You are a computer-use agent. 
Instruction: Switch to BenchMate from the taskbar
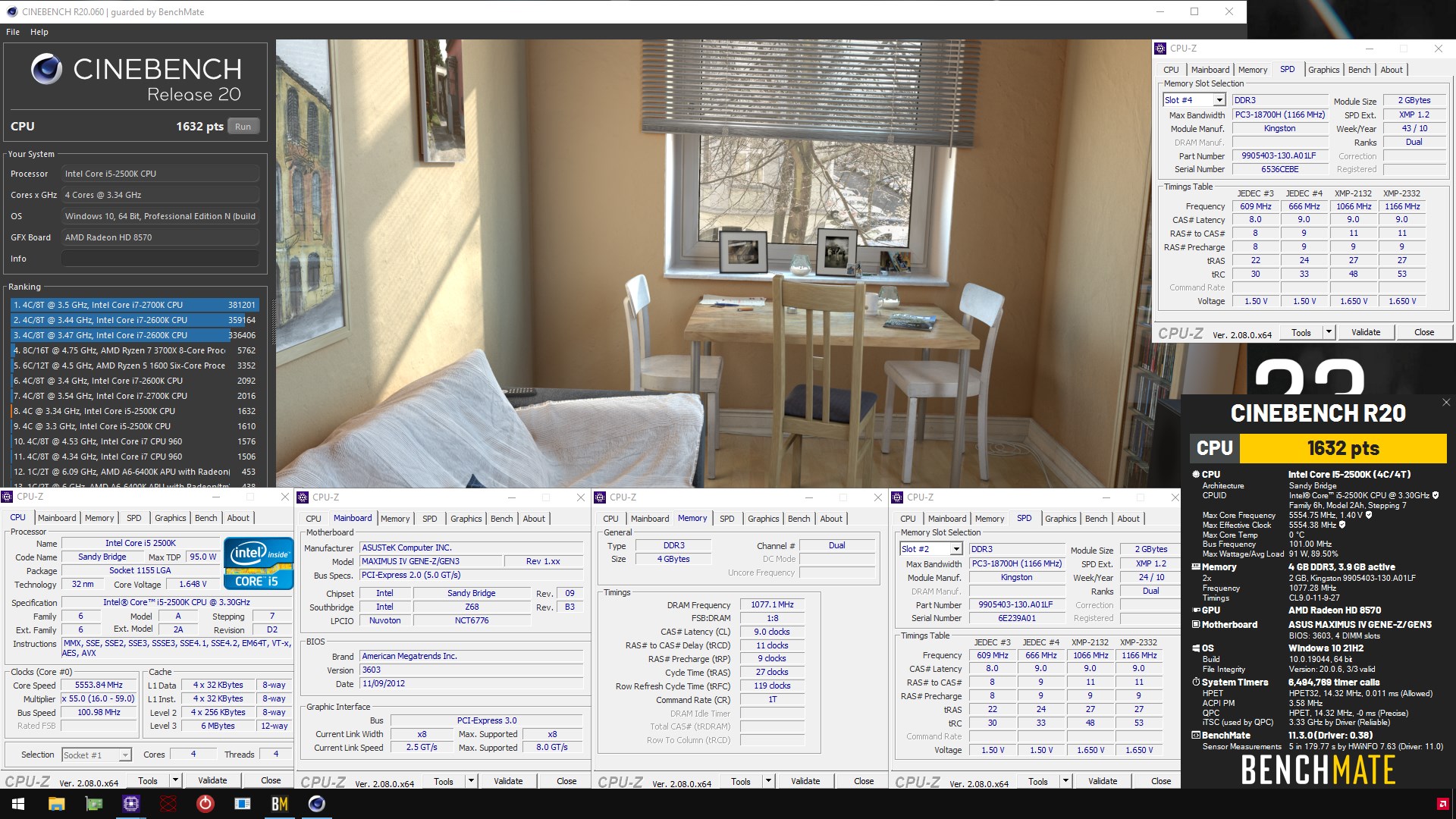click(x=280, y=804)
